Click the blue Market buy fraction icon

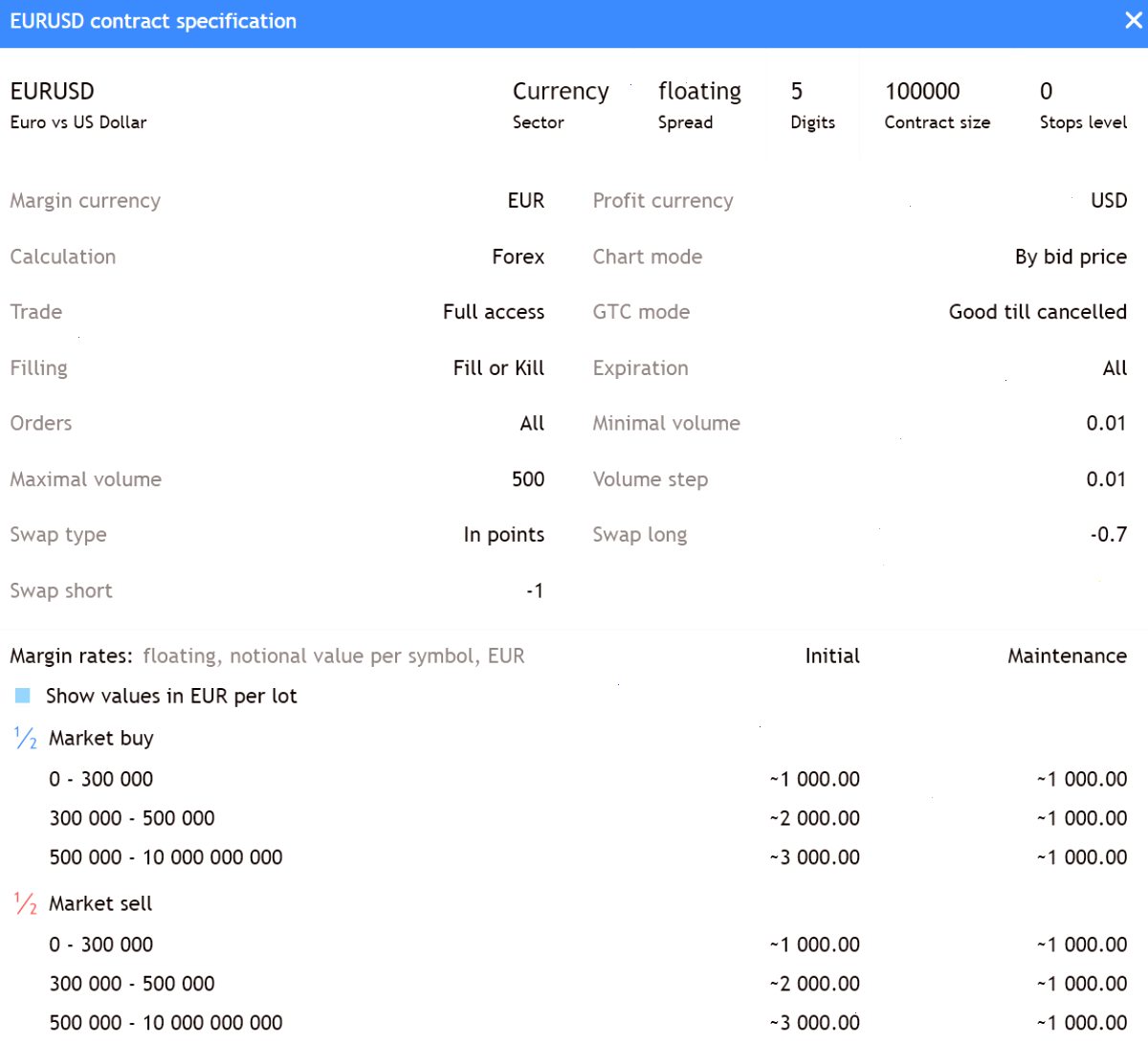26,738
